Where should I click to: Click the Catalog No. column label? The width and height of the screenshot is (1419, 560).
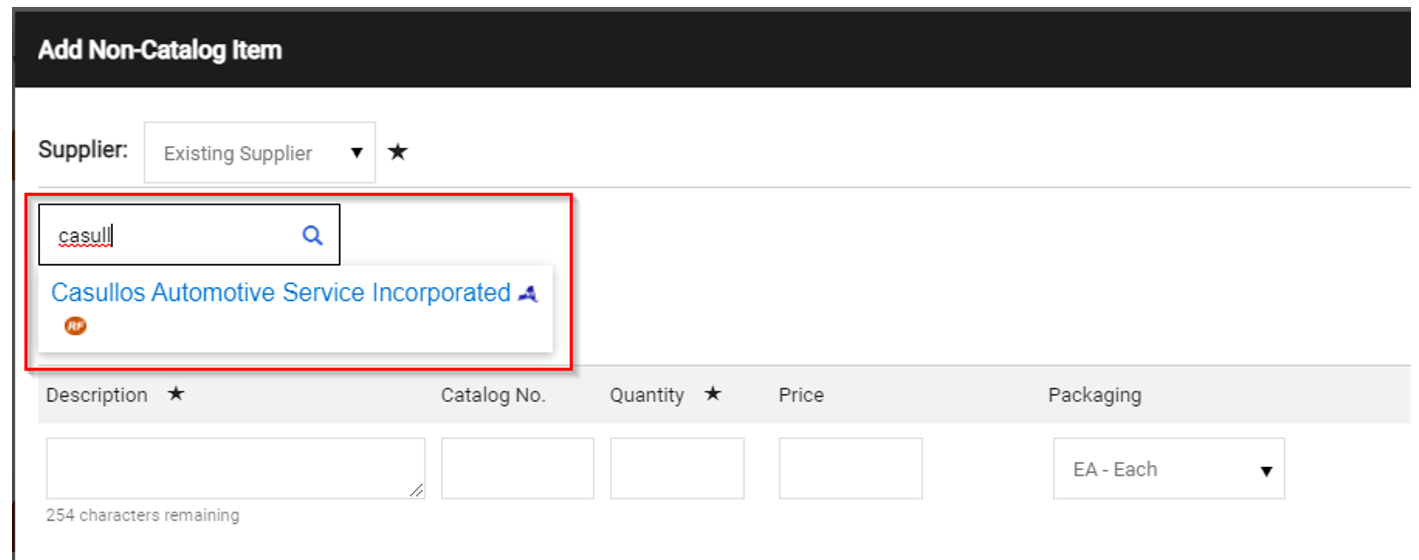(493, 395)
